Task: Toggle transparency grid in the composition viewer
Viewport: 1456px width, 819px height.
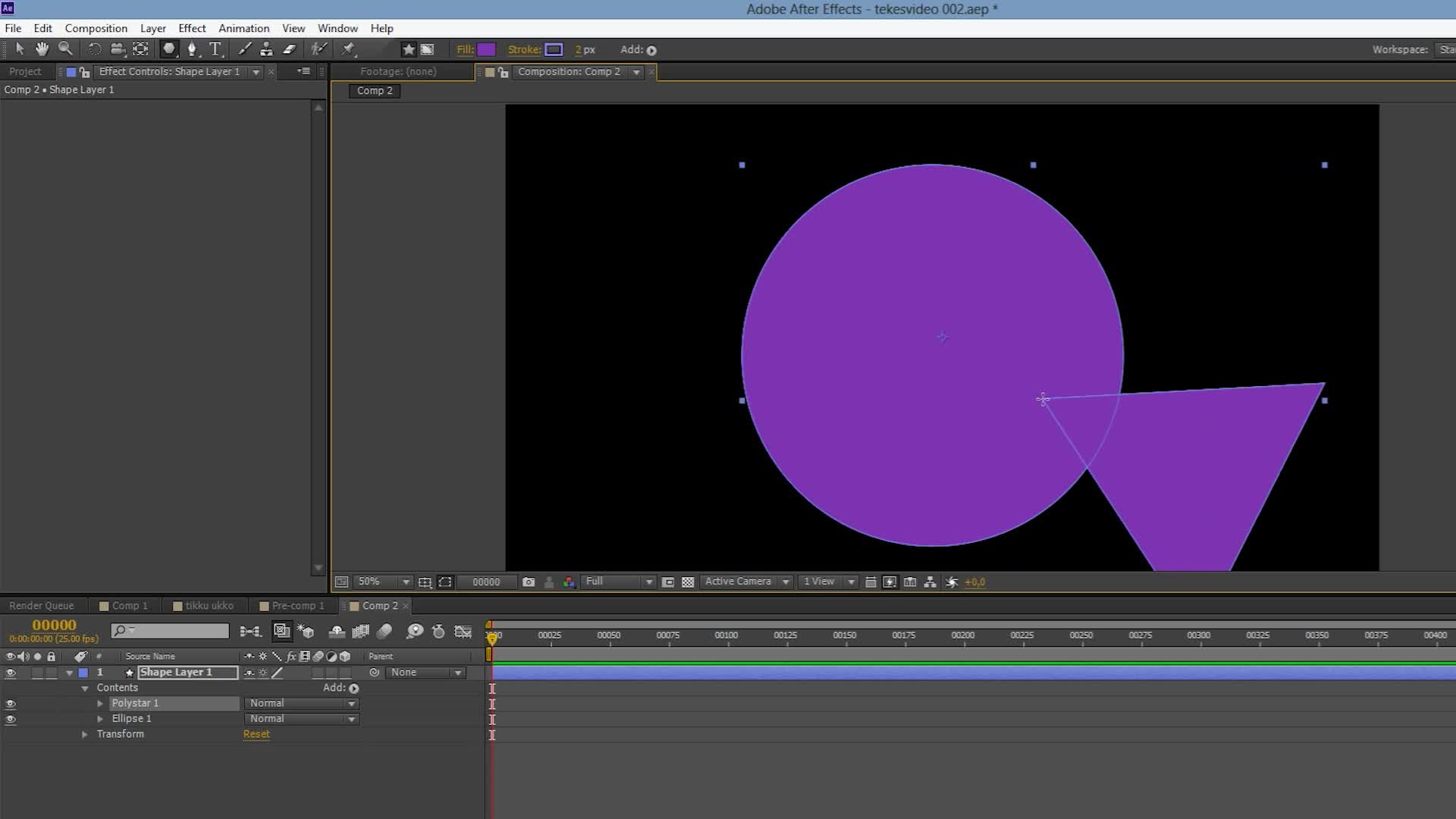Action: pyautogui.click(x=687, y=582)
